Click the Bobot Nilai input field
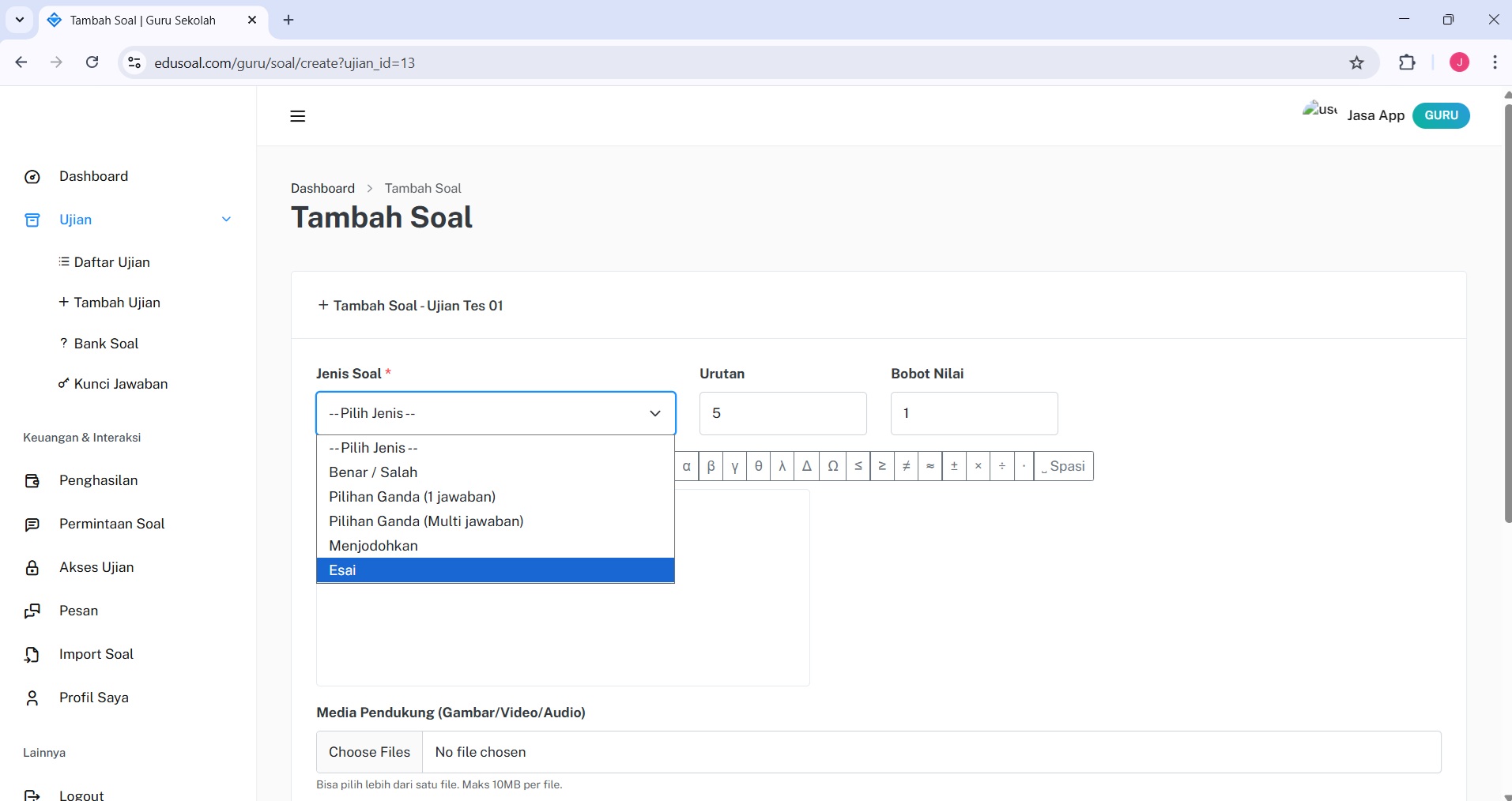This screenshot has height=801, width=1512. click(x=974, y=413)
